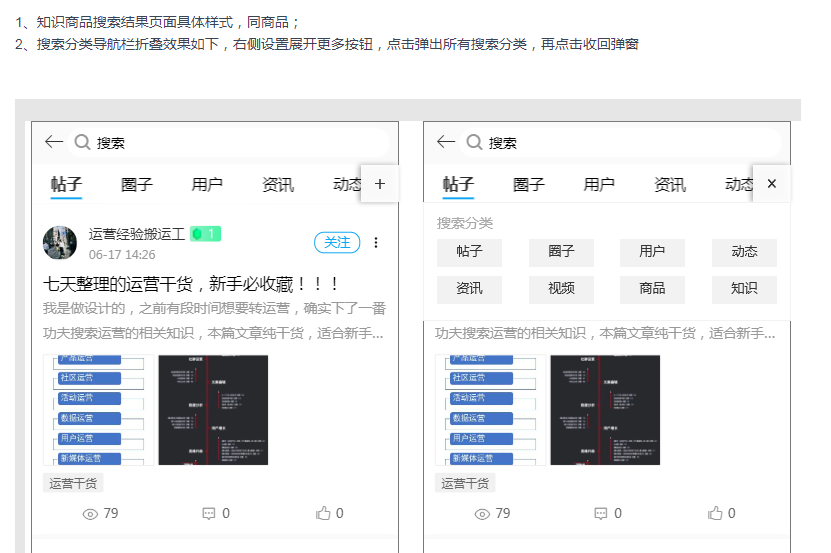Switch to the 资讯 tab in right mockup's tab bar
Image resolution: width=831 pixels, height=553 pixels.
669,184
